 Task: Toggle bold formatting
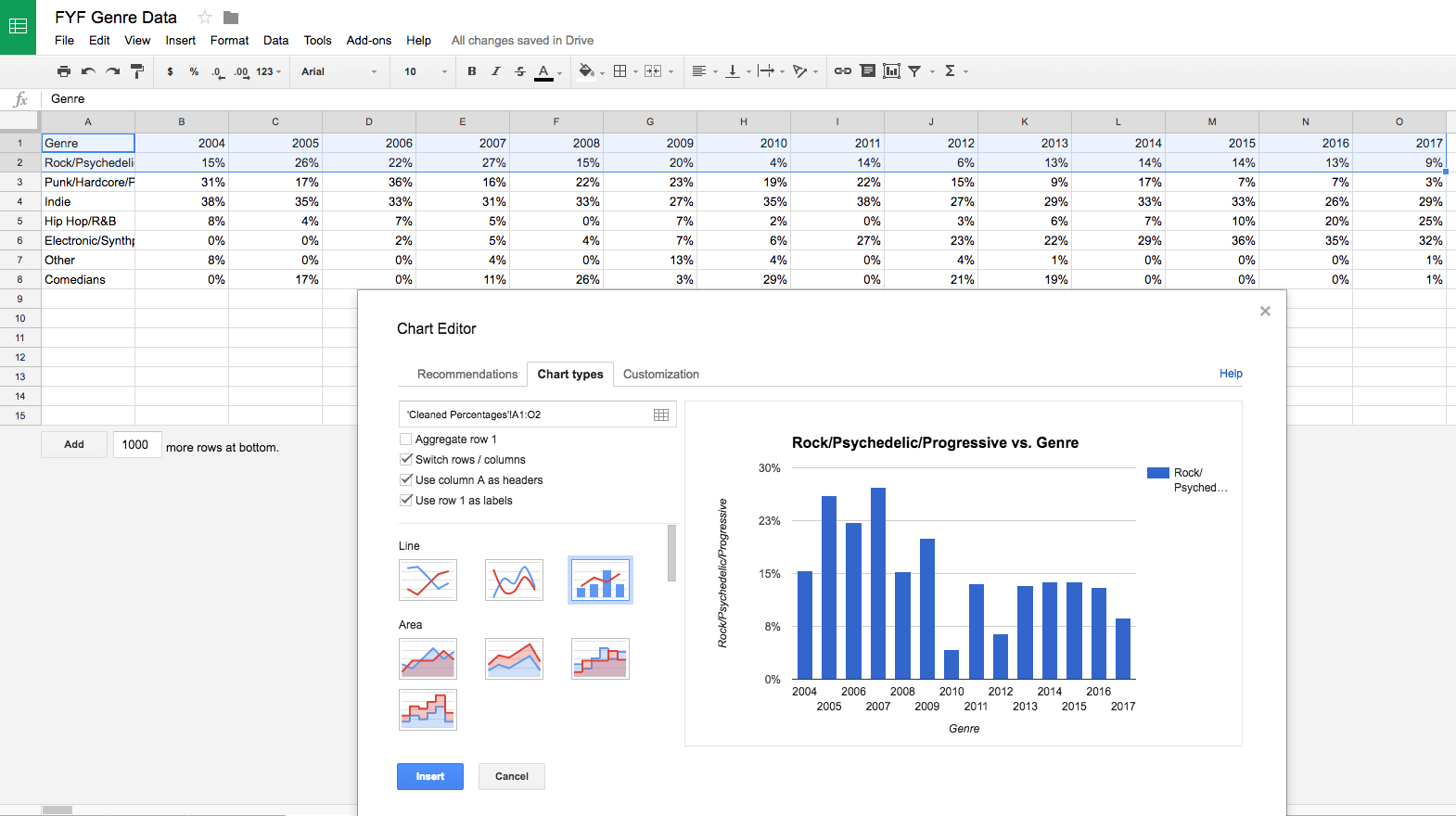(472, 71)
